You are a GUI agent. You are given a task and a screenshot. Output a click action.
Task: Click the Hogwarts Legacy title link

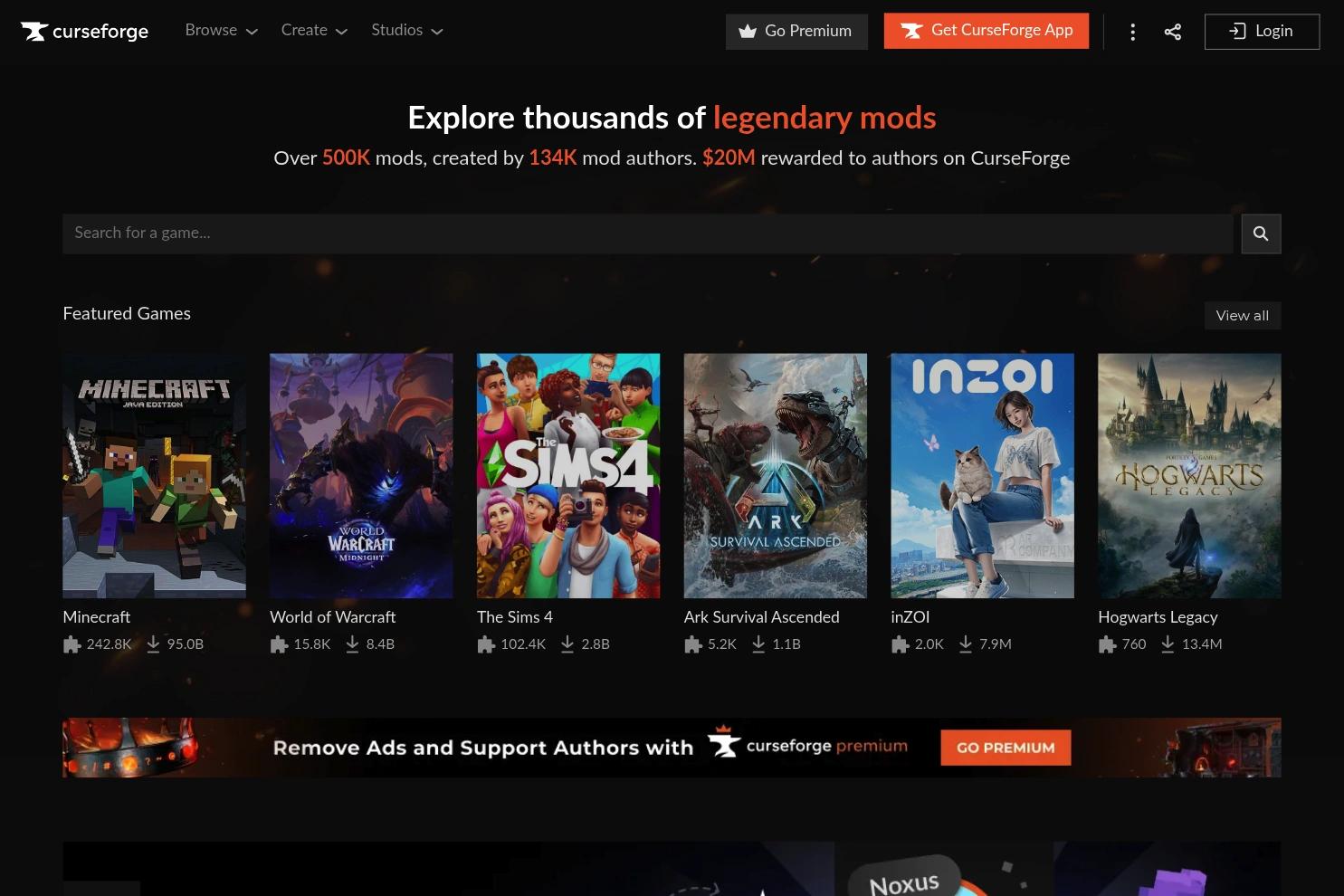coord(1158,617)
